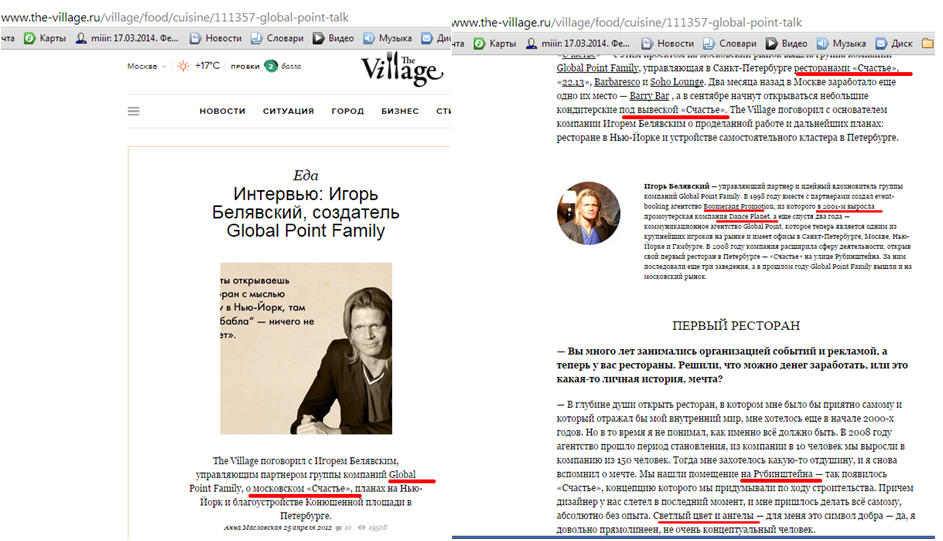Click the ПЕРВЫЙ РЕСТОРАН heading
The height and width of the screenshot is (541, 943).
pyautogui.click(x=736, y=326)
